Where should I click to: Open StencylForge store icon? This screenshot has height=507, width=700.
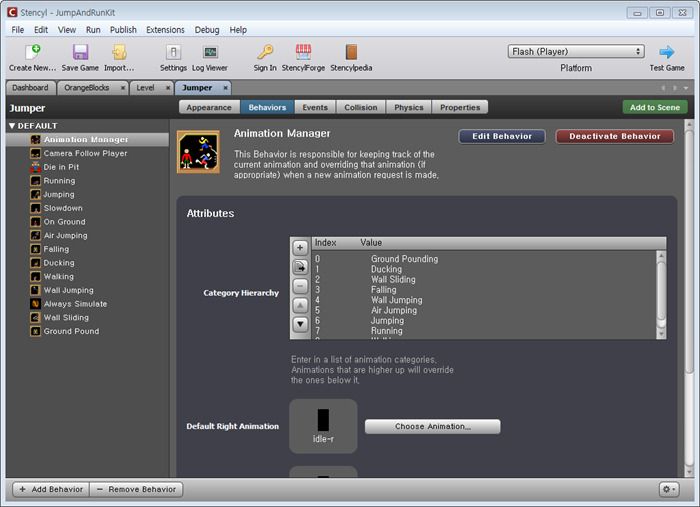coord(304,52)
